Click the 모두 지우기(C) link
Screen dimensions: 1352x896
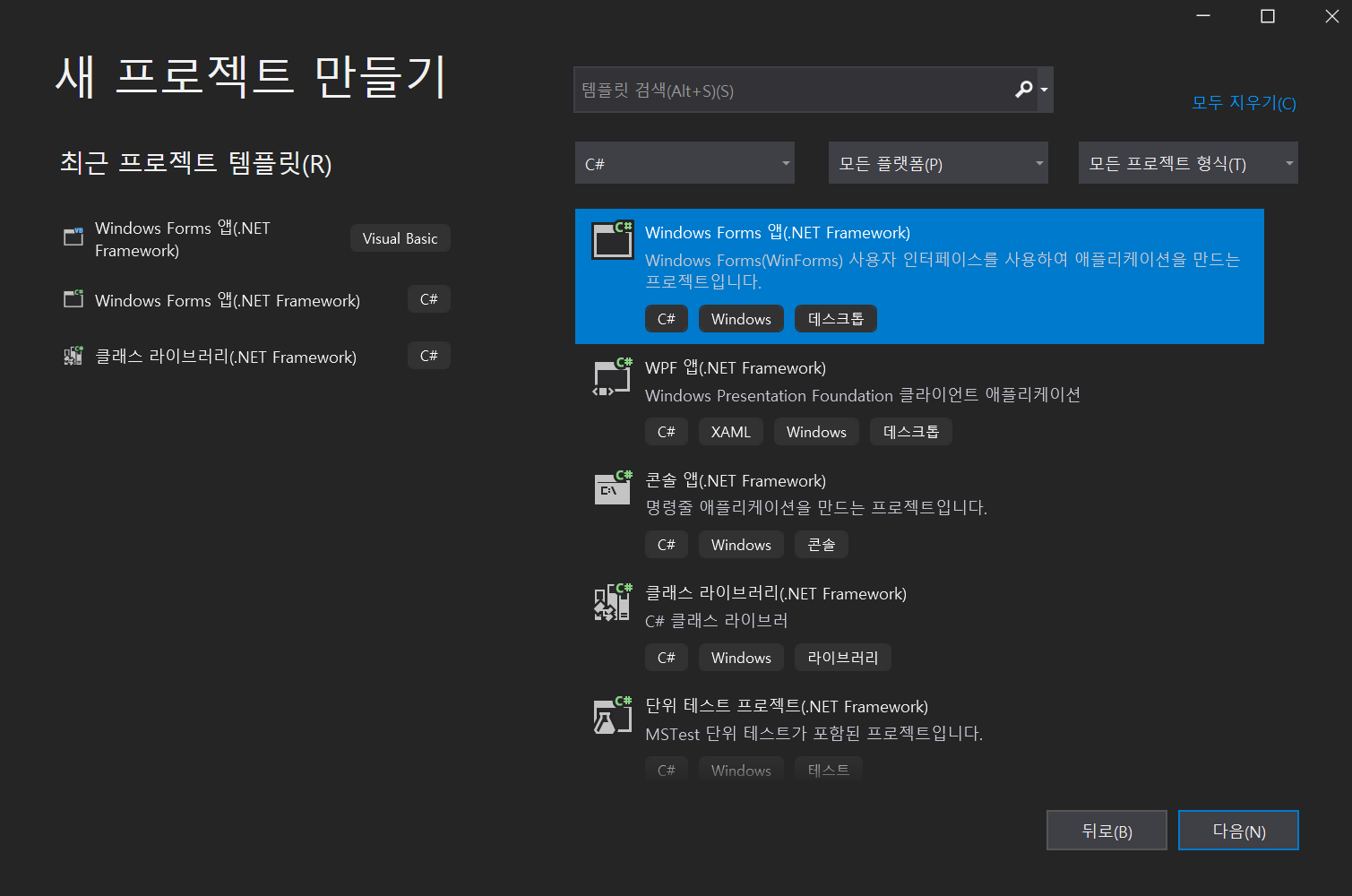[x=1243, y=102]
